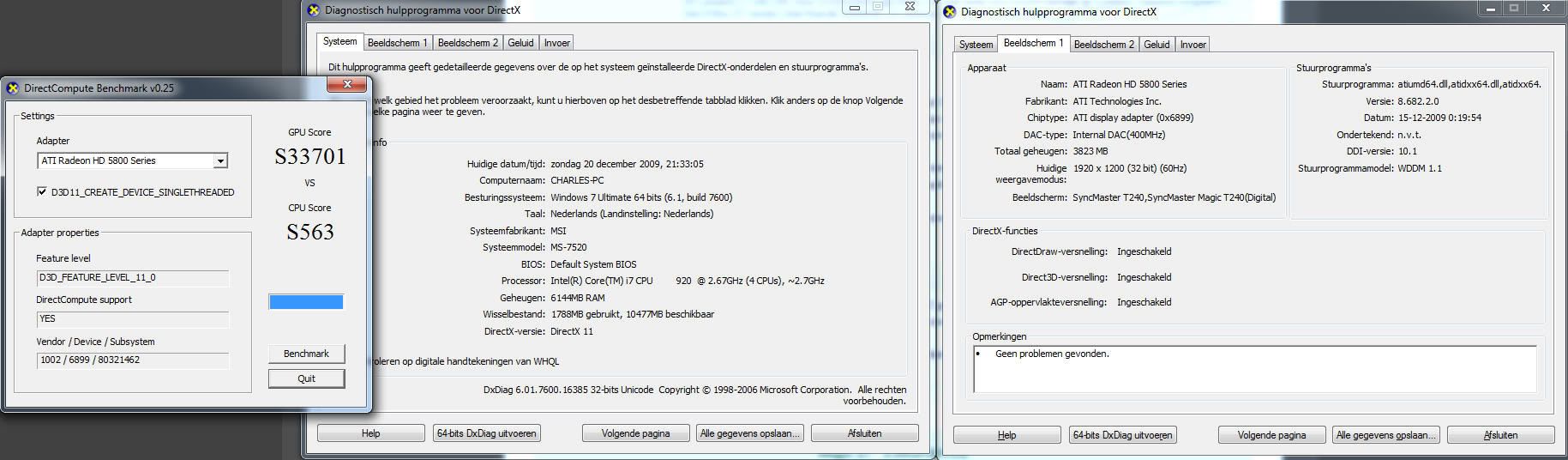The width and height of the screenshot is (1568, 460).
Task: Click chip type ATI display adapter (0x6899)
Action: (x=1133, y=118)
